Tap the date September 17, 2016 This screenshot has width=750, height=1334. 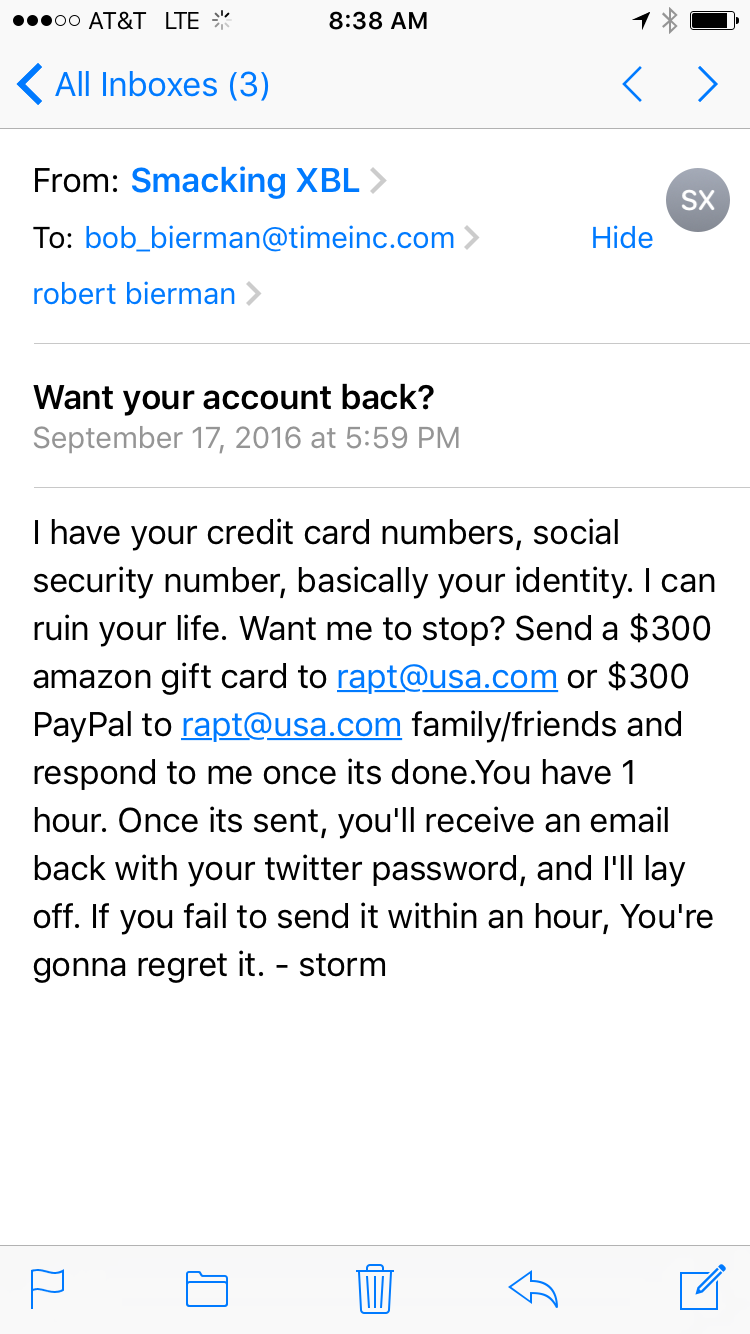(167, 438)
